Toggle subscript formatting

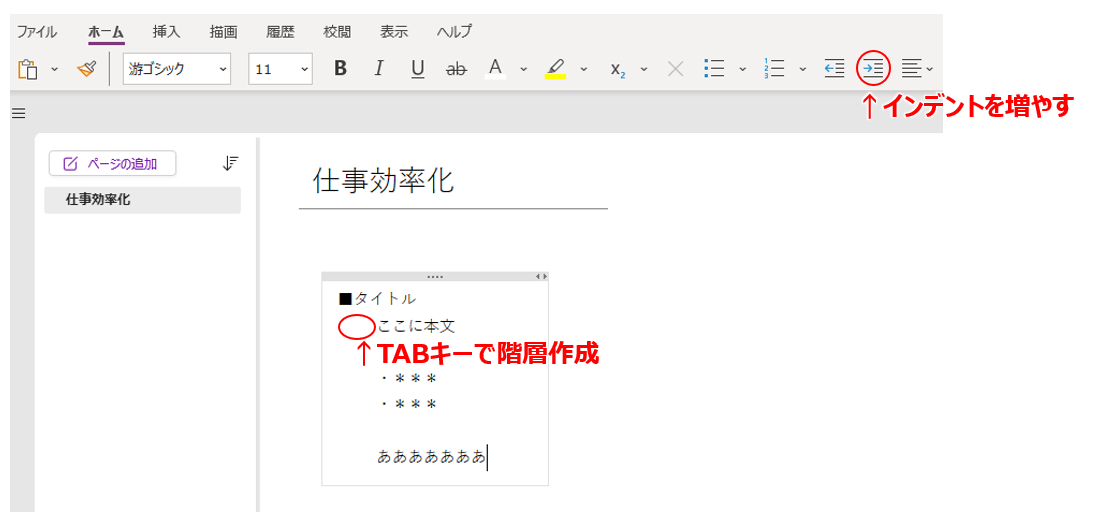tap(618, 68)
